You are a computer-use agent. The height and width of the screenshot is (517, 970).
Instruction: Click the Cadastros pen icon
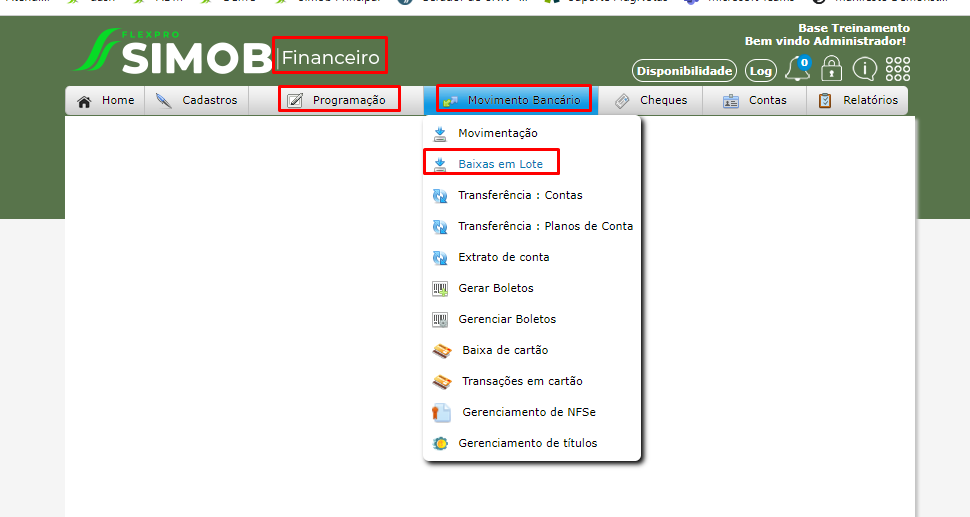click(x=164, y=101)
